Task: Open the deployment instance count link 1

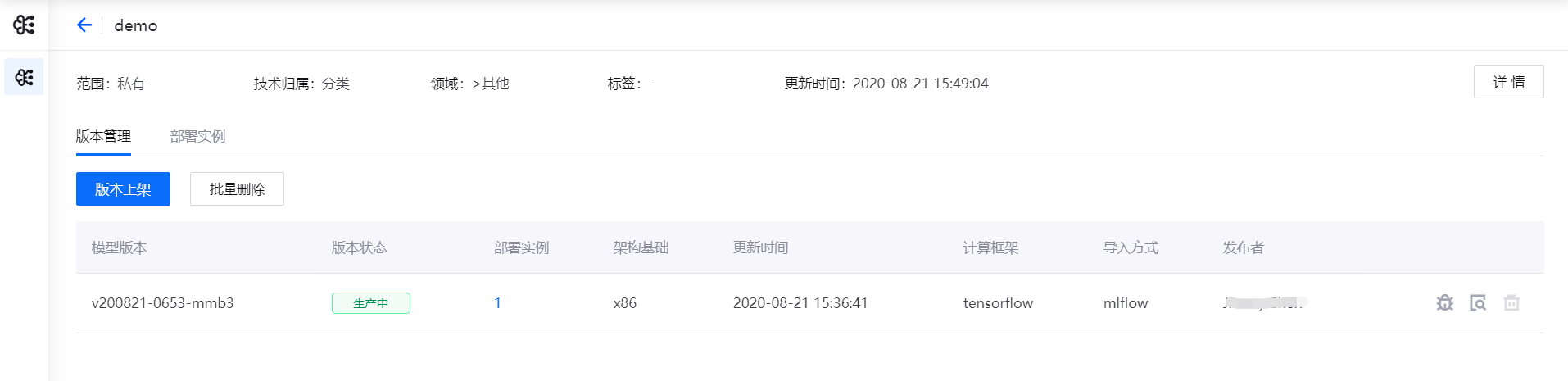Action: pyautogui.click(x=497, y=303)
